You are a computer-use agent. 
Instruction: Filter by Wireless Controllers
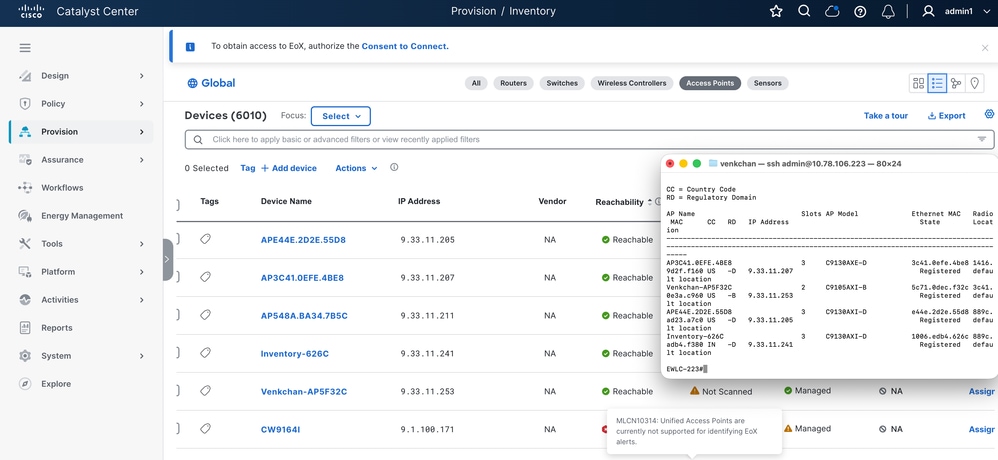631,83
